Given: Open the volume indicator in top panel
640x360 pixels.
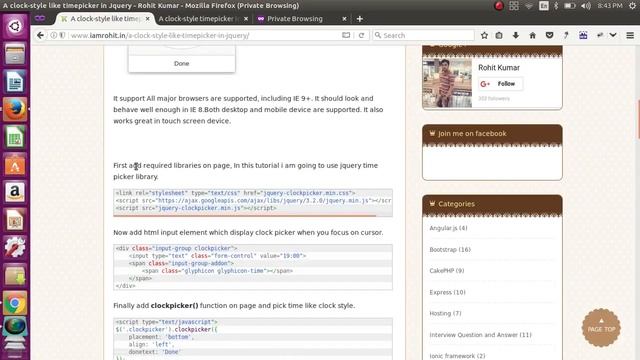Looking at the screenshot, I should (586, 6).
